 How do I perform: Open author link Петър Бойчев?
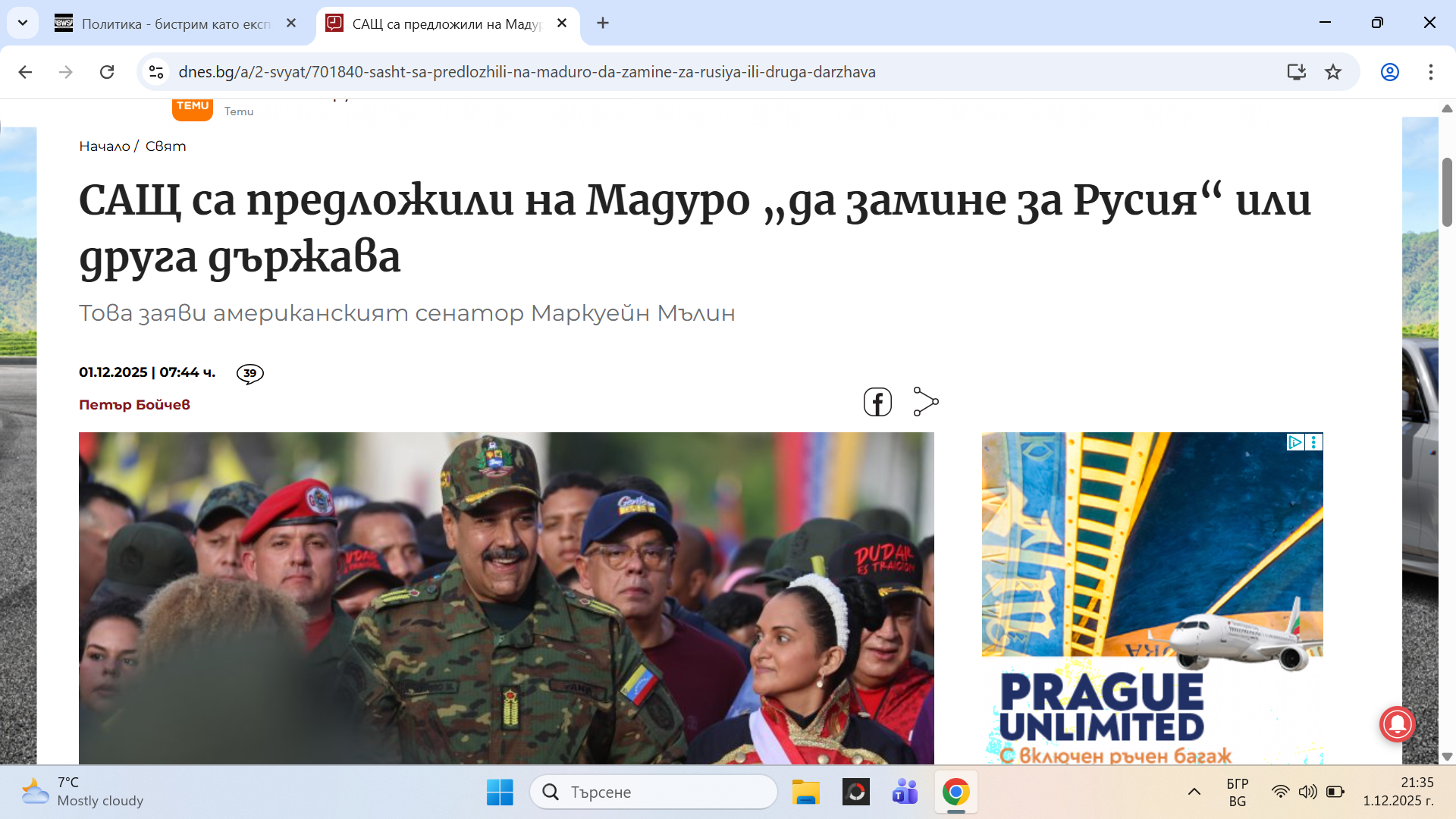click(x=134, y=405)
